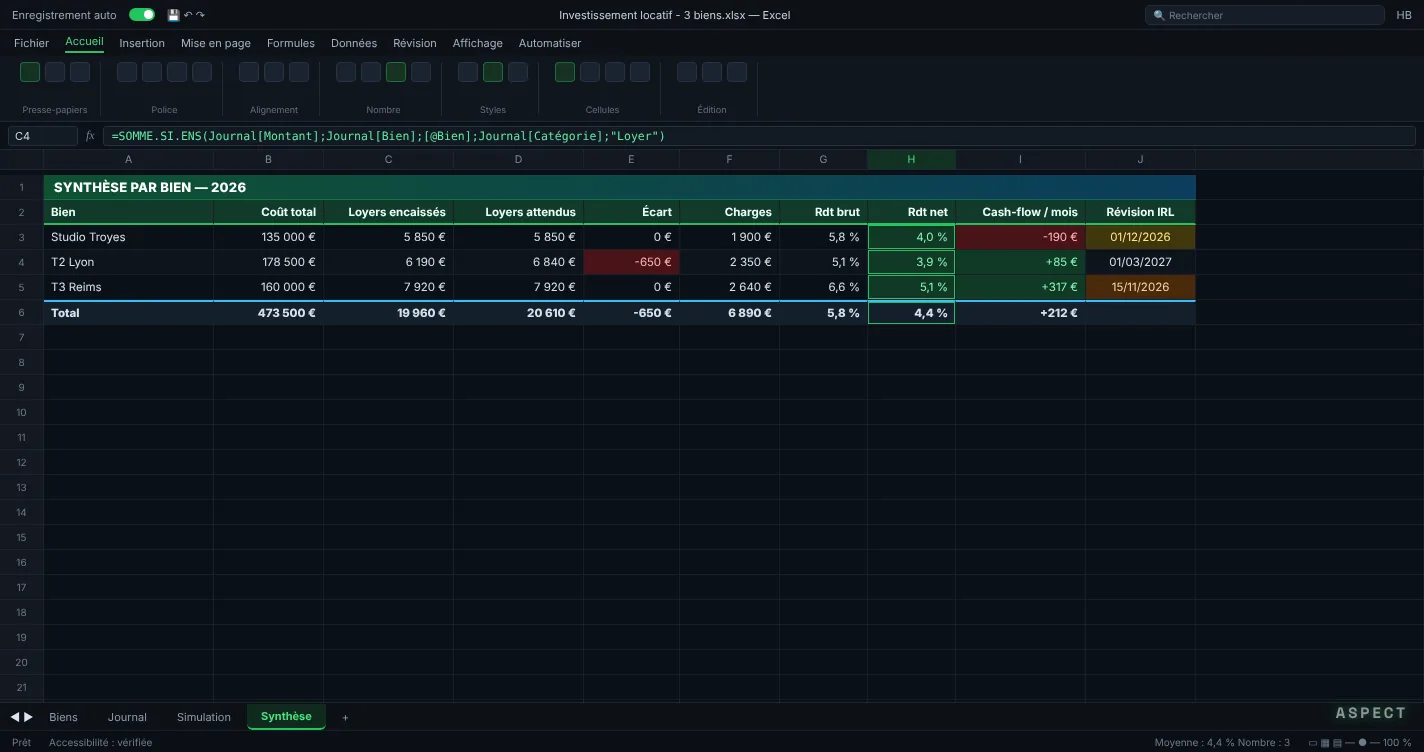Open the Fichier menu
The width and height of the screenshot is (1424, 752).
(31, 43)
